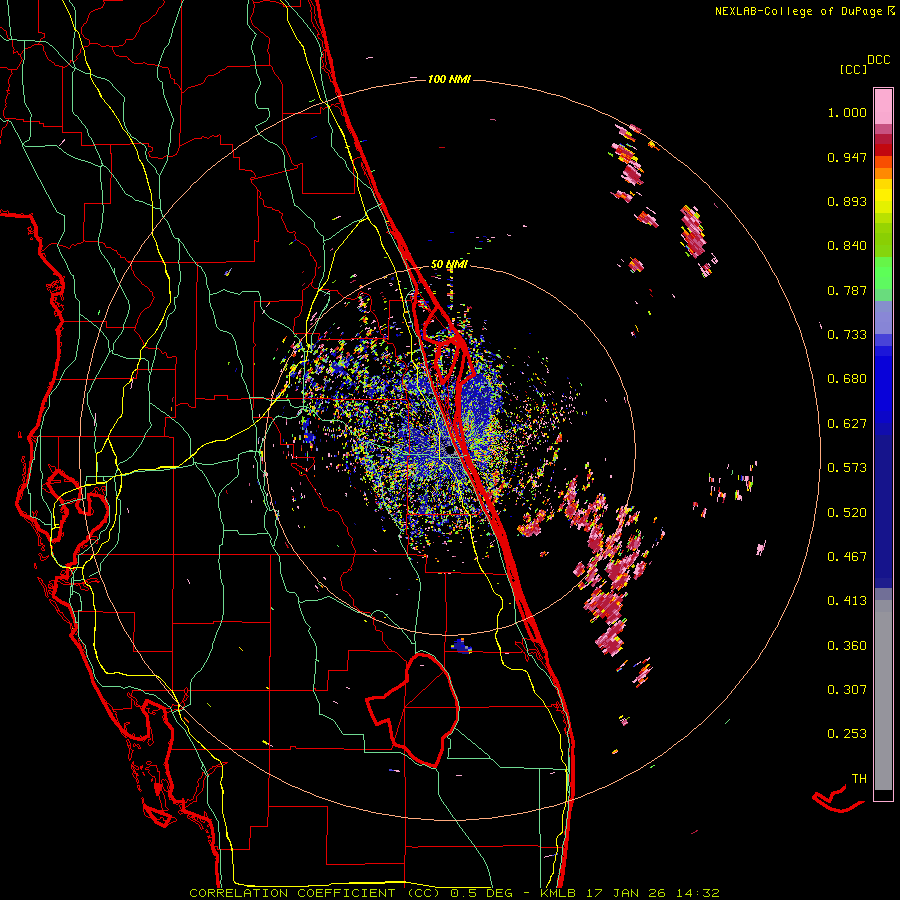
Task: Select the 0.413 colorbar value
Action: [x=847, y=601]
